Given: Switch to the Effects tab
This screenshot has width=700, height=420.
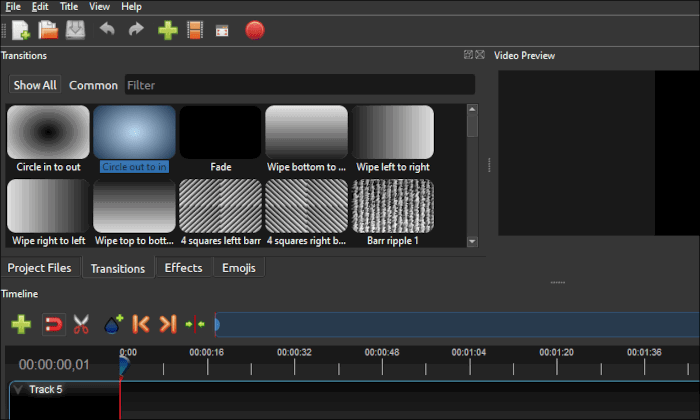Looking at the screenshot, I should pos(183,268).
